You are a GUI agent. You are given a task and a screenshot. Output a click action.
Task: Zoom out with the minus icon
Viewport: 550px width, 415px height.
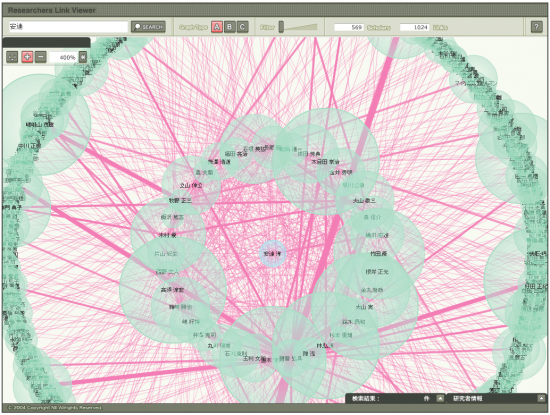pos(41,57)
